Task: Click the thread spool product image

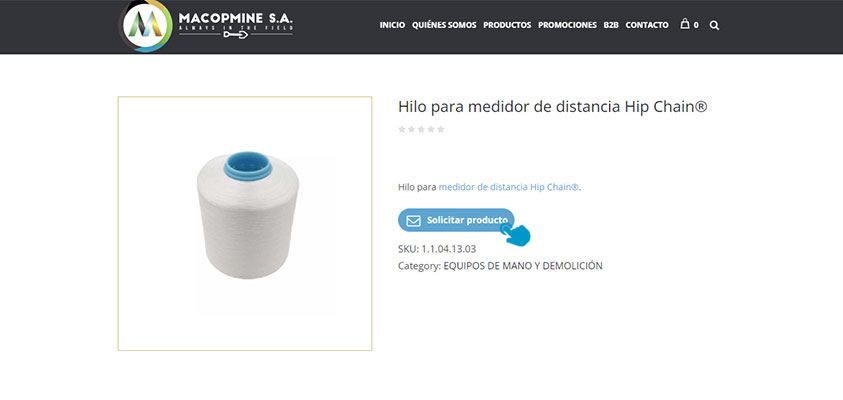Action: pos(248,215)
